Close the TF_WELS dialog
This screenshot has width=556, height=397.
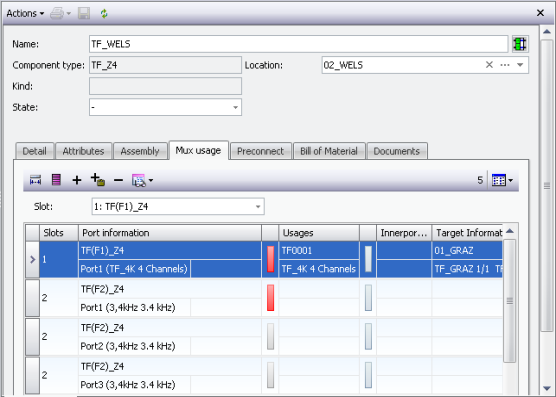click(540, 13)
